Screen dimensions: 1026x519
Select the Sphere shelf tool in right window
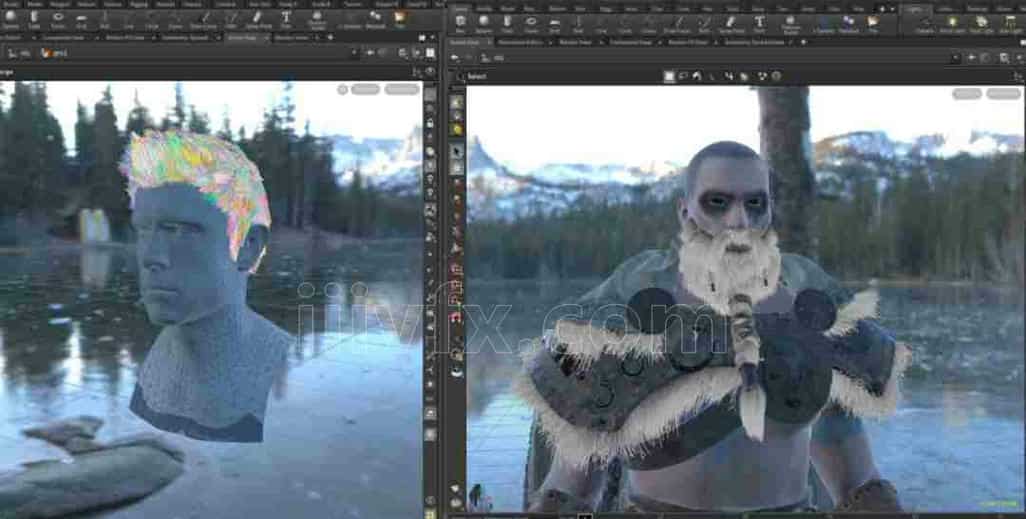[x=484, y=24]
